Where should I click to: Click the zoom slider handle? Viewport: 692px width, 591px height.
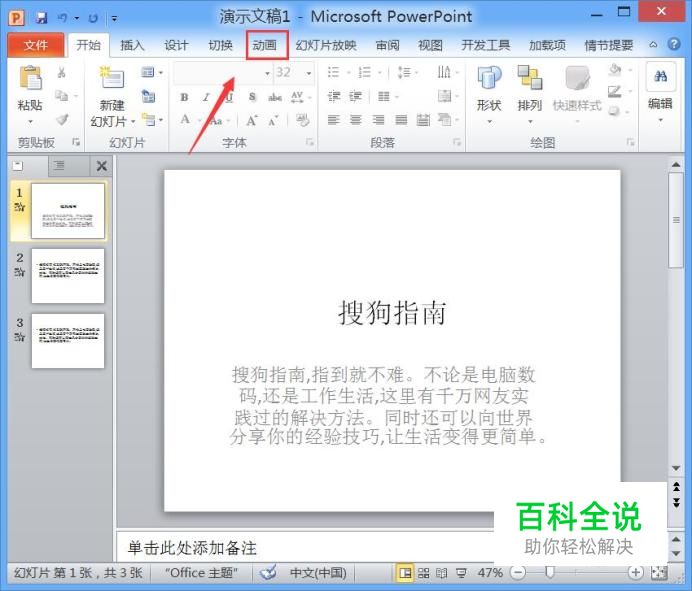point(549,572)
